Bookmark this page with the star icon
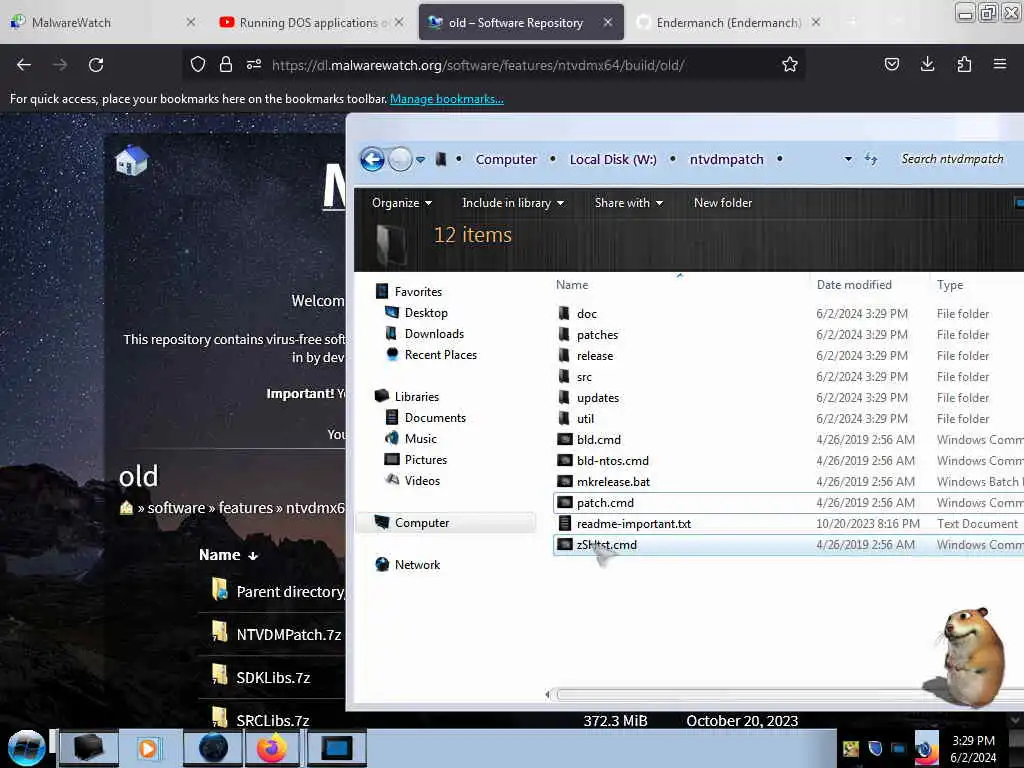 click(x=790, y=65)
